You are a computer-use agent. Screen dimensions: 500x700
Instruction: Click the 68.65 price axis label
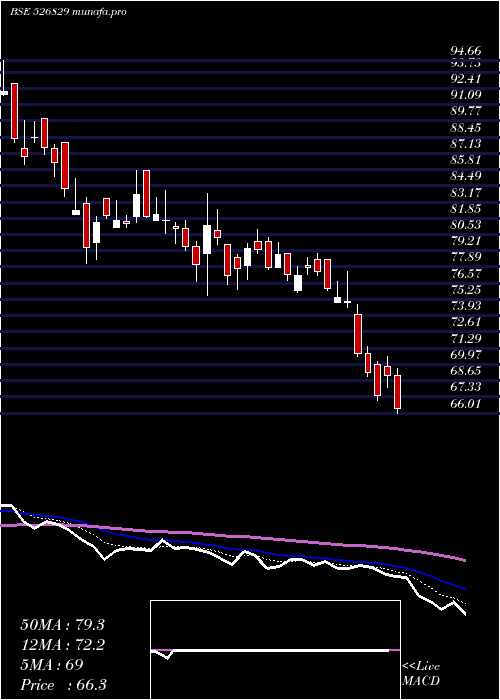(466, 371)
